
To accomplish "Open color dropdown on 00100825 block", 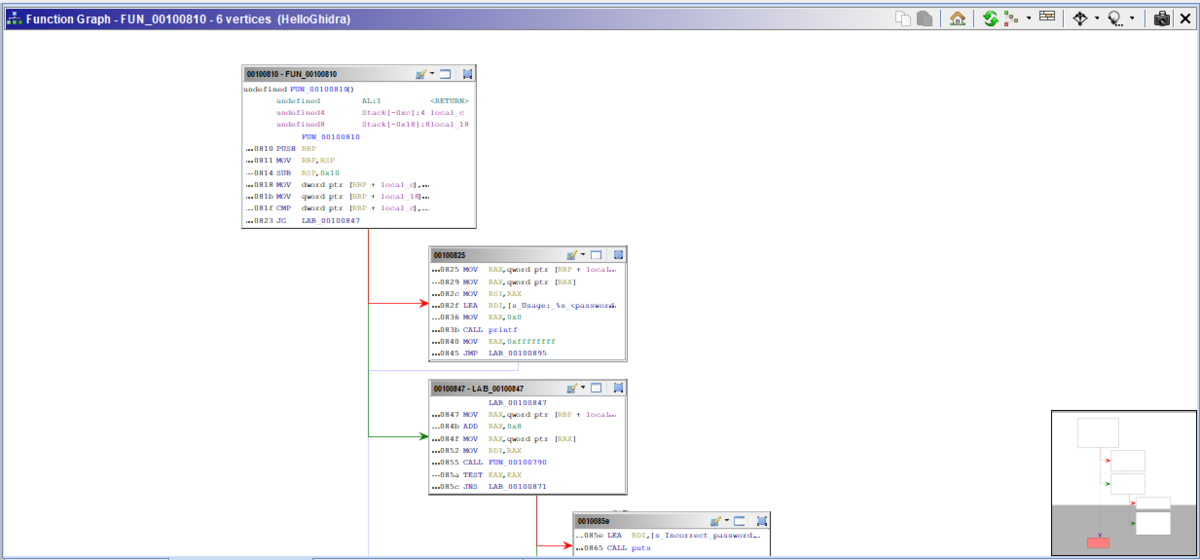I will tap(583, 255).
